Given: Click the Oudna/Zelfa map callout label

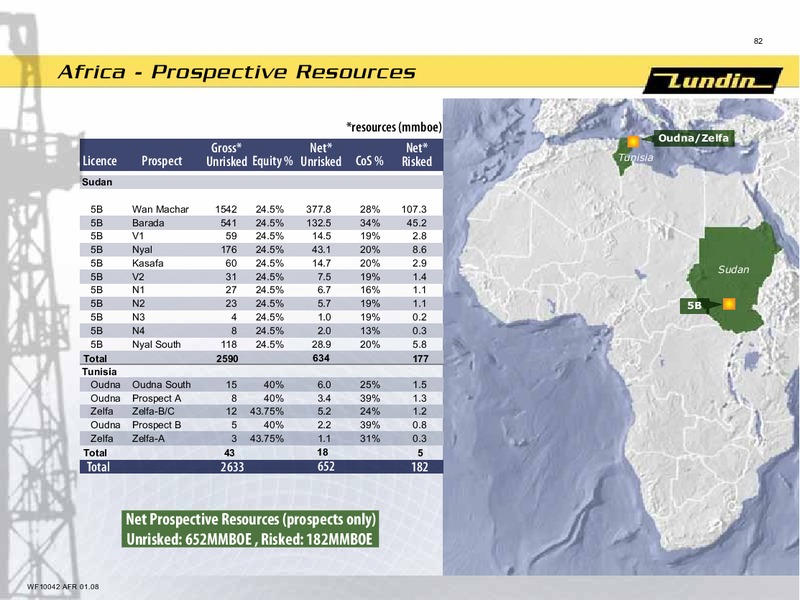Looking at the screenshot, I should pyautogui.click(x=693, y=138).
